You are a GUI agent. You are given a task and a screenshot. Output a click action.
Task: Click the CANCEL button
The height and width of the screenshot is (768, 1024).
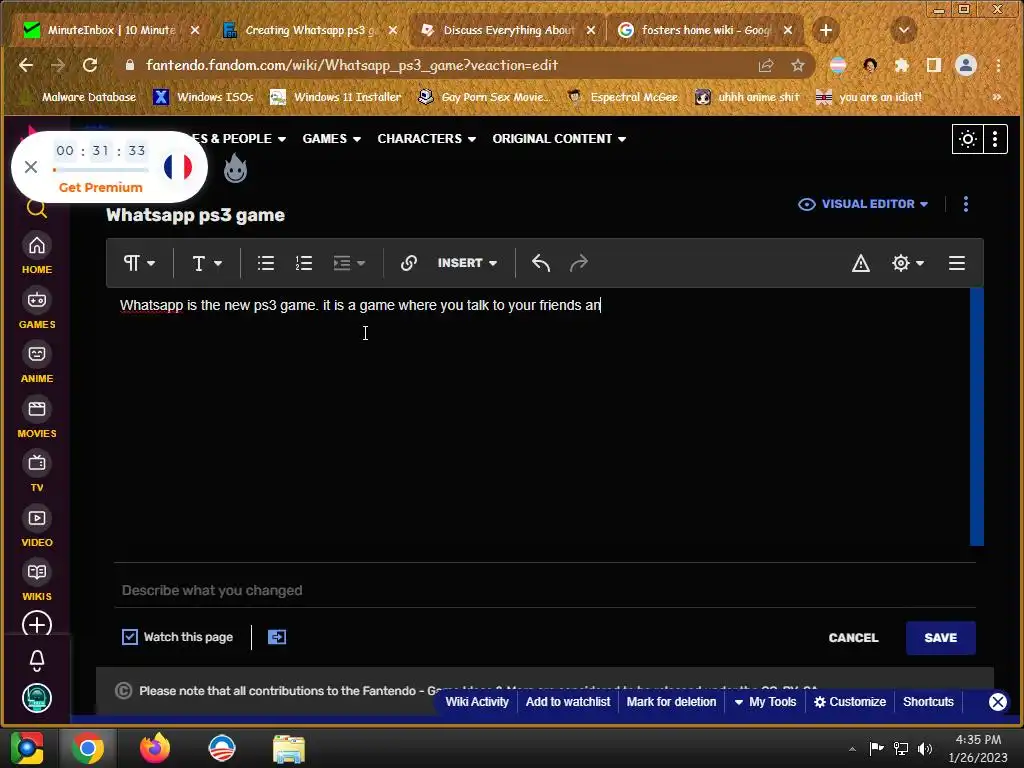click(x=853, y=638)
